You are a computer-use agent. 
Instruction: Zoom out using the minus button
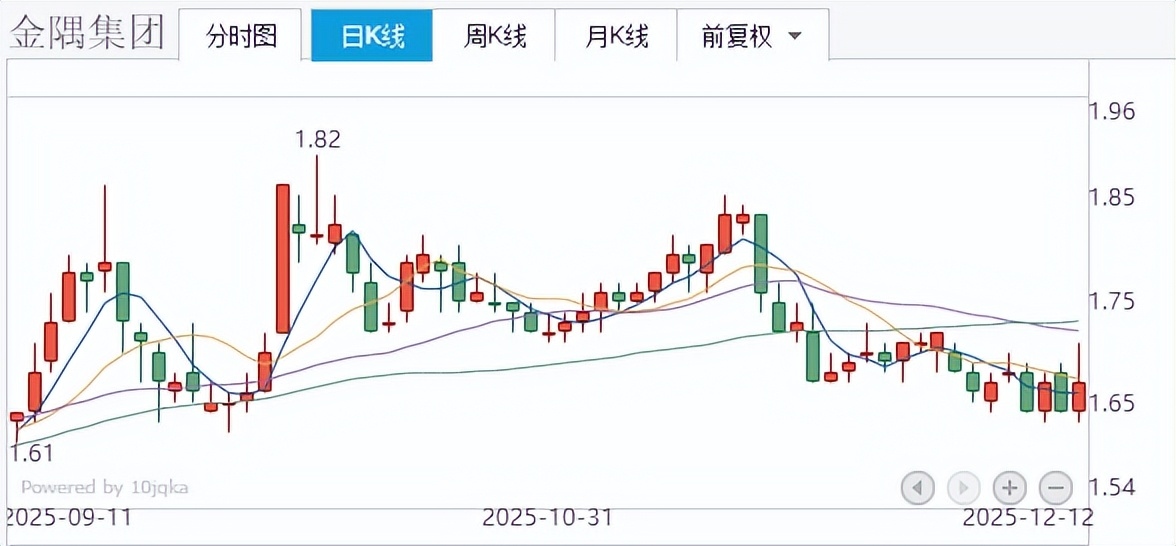coord(1055,488)
